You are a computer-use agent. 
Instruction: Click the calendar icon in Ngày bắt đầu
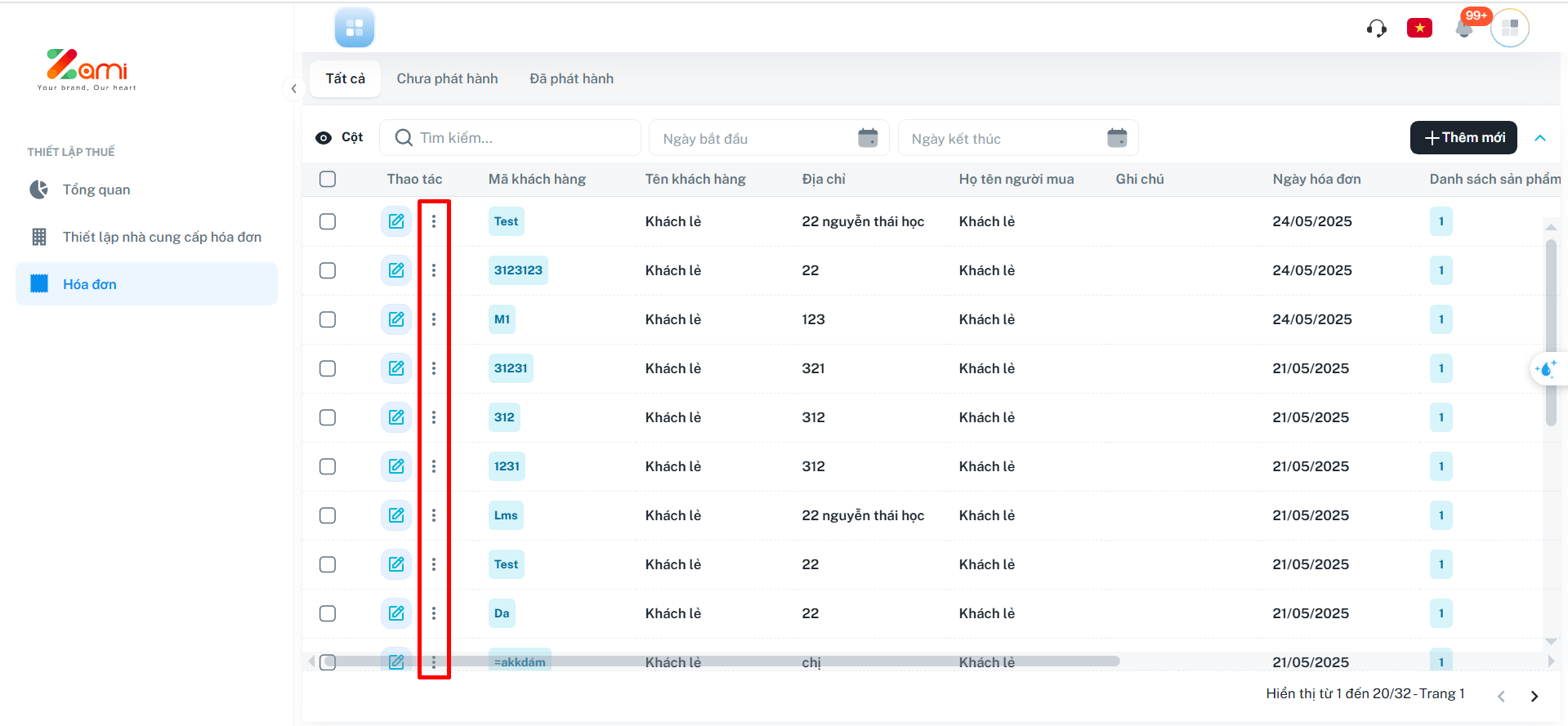coord(868,138)
